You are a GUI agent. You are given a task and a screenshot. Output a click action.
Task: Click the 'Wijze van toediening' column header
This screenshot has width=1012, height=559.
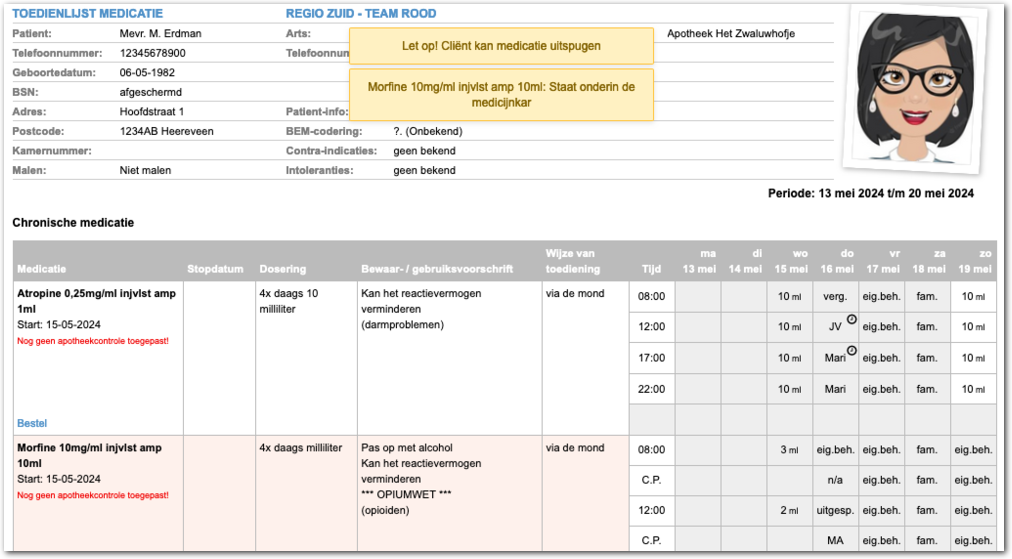[573, 261]
